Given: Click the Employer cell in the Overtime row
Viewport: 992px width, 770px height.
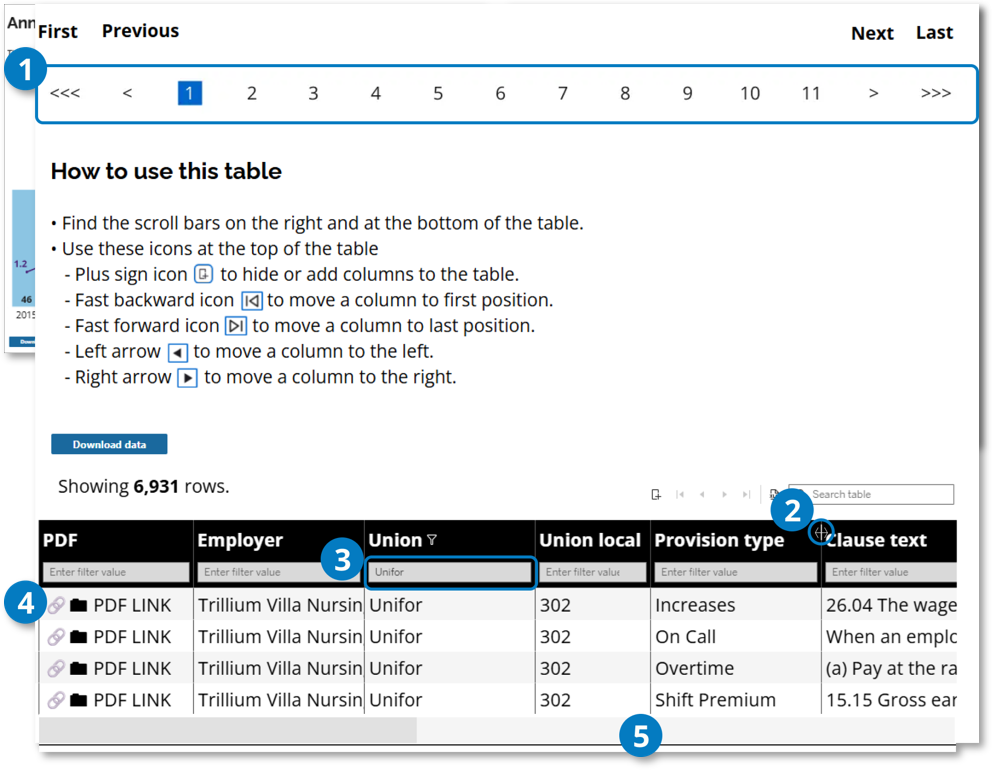Looking at the screenshot, I should click(280, 668).
